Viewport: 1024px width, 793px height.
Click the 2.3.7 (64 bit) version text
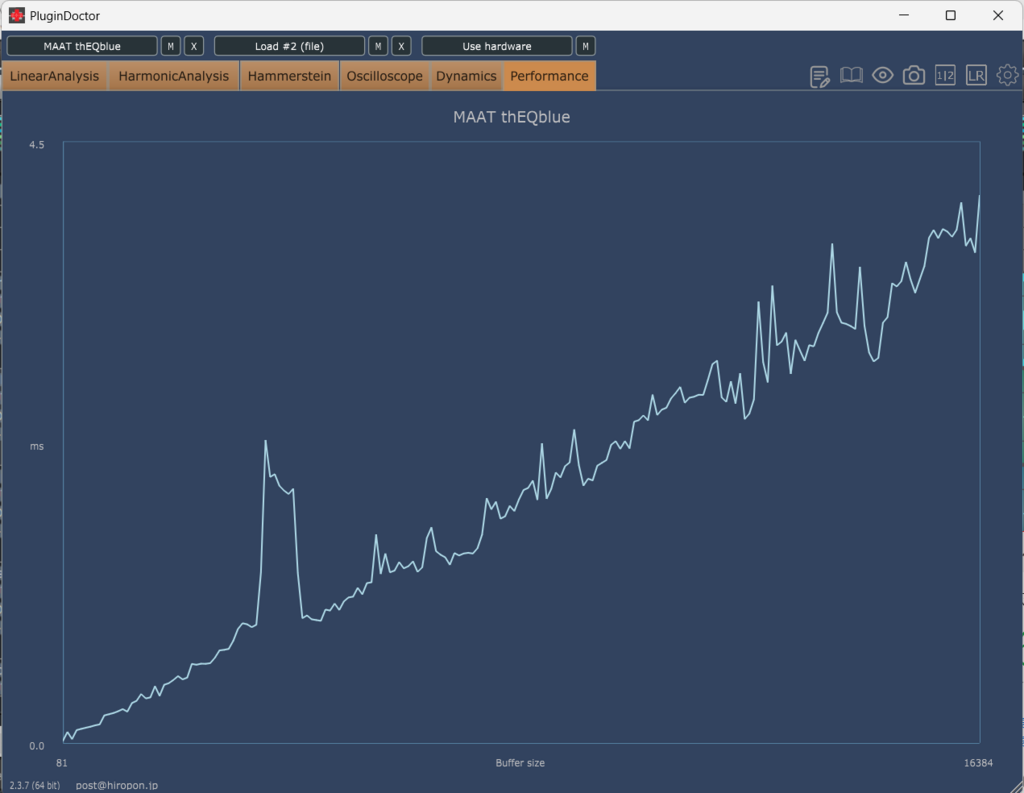point(35,785)
